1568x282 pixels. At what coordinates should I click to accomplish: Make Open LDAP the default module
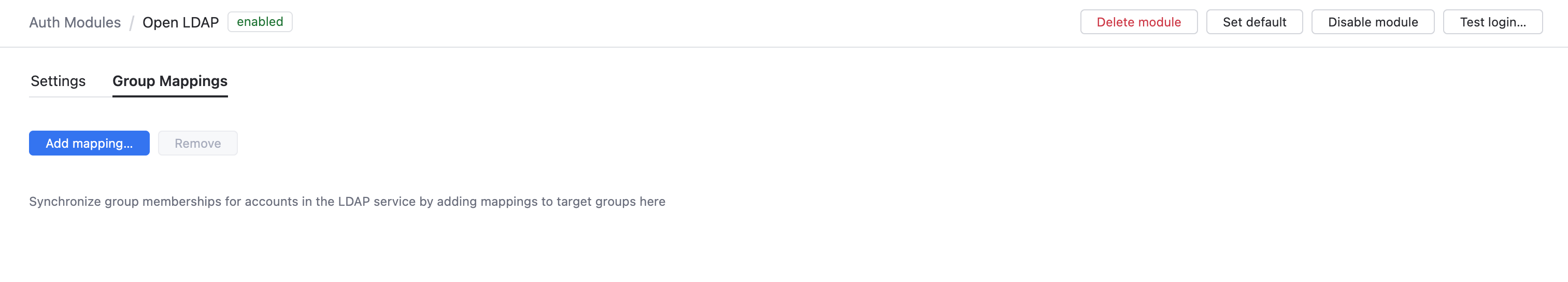coord(1254,22)
